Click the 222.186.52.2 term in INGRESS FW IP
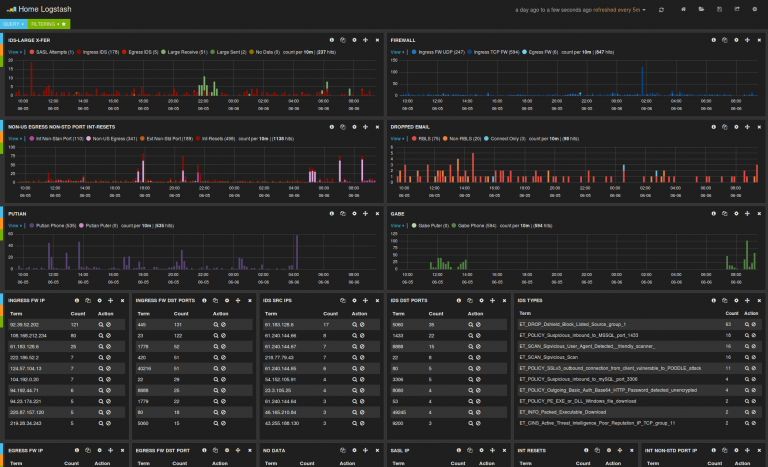The width and height of the screenshot is (768, 467). (24, 357)
